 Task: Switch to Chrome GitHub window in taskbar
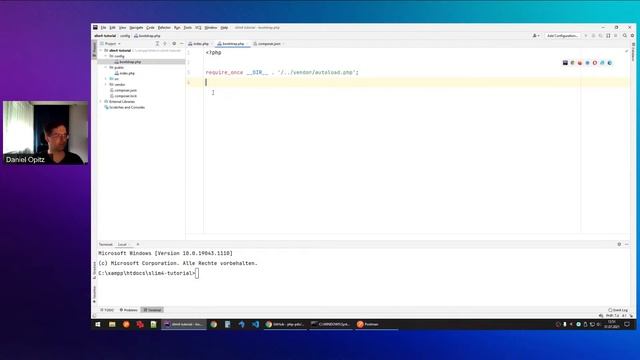(x=285, y=324)
